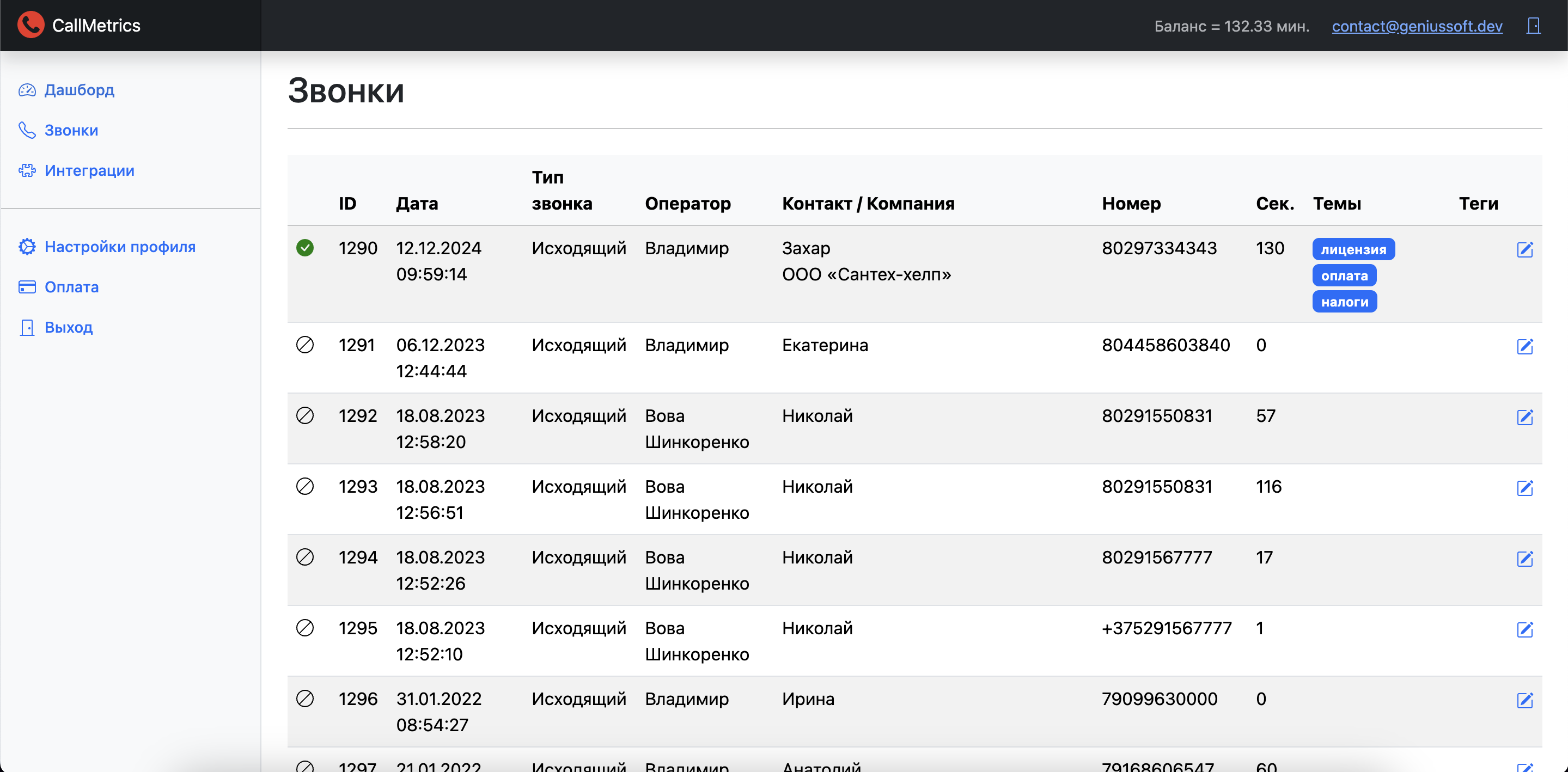The image size is (1568, 772).
Task: Click the door icon beside Выход in sidebar
Action: click(27, 327)
